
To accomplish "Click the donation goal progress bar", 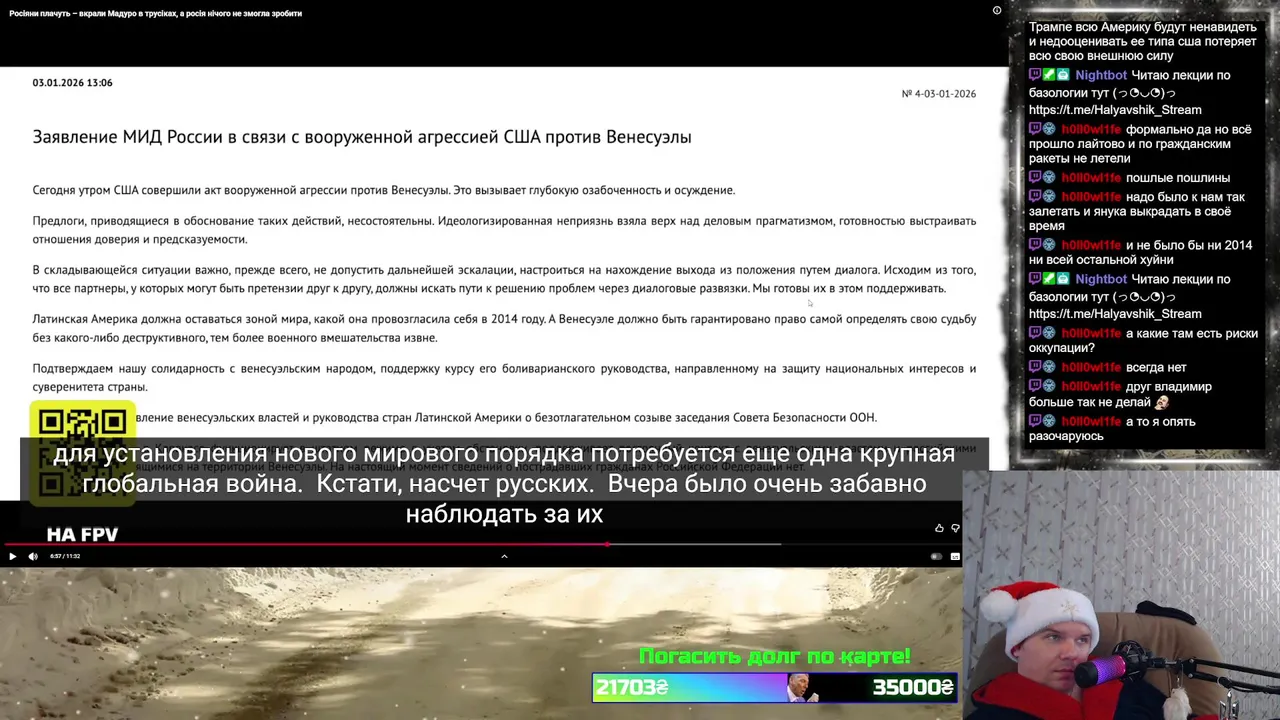I will coord(775,687).
